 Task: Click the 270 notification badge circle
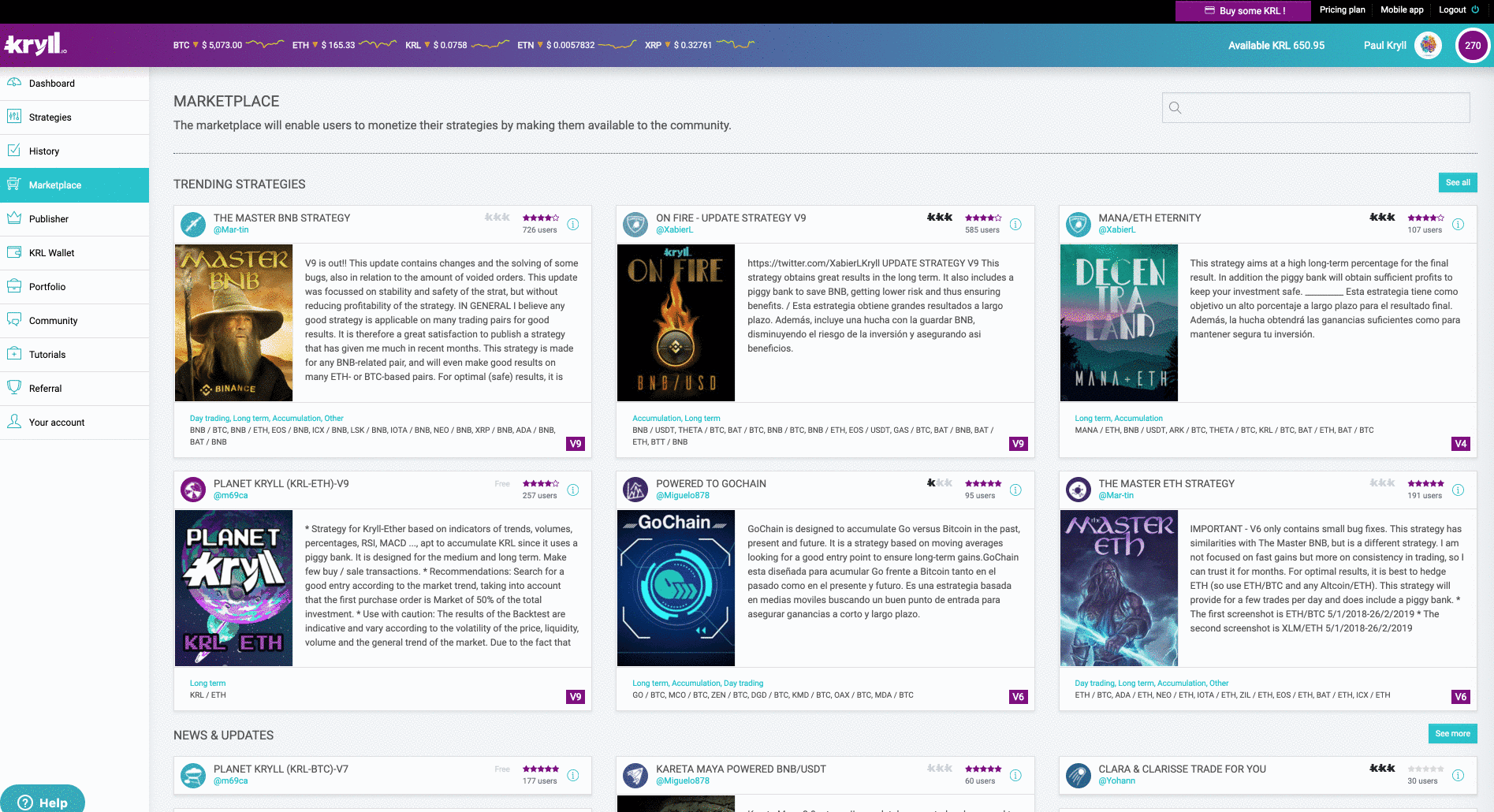1473,45
